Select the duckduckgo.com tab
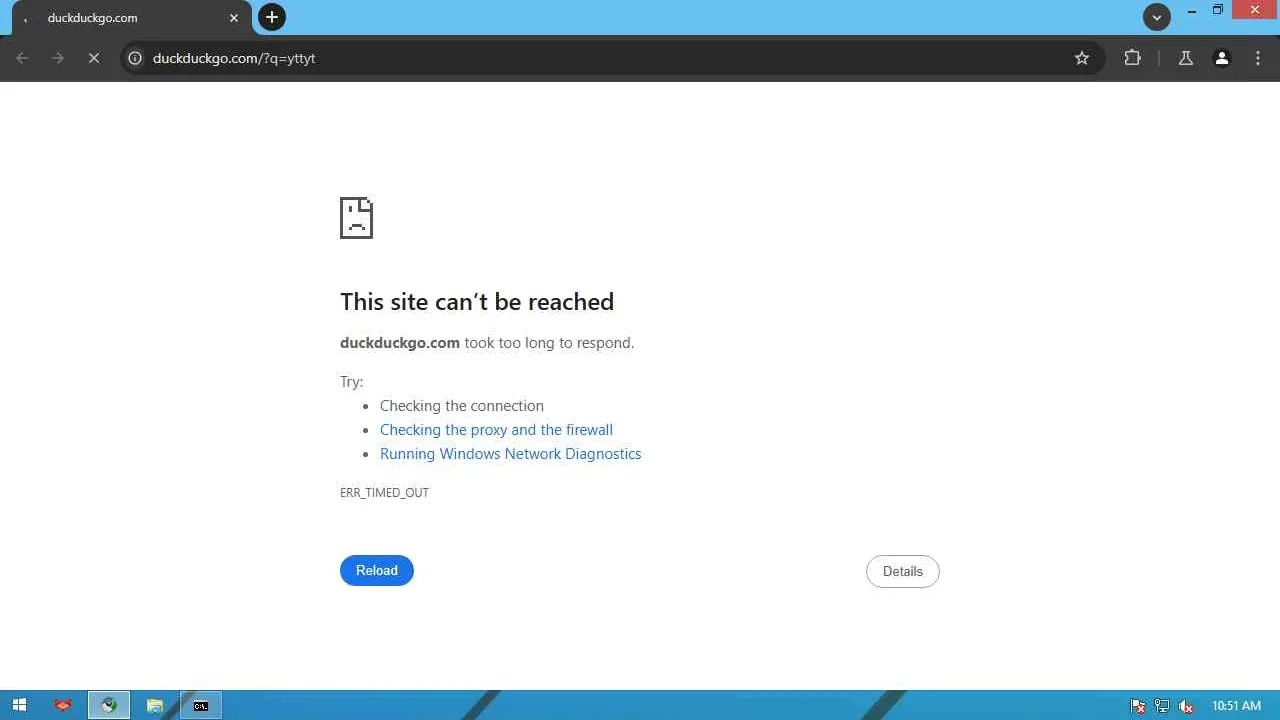 click(130, 18)
